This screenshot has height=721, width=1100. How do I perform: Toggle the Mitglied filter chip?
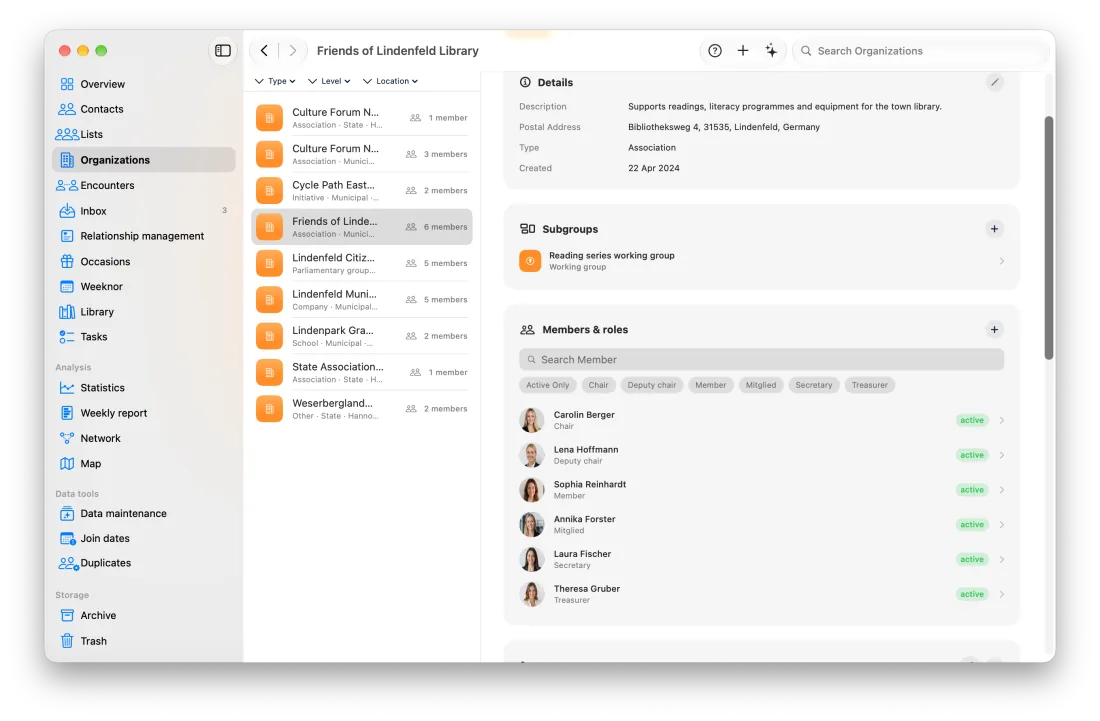coord(760,385)
